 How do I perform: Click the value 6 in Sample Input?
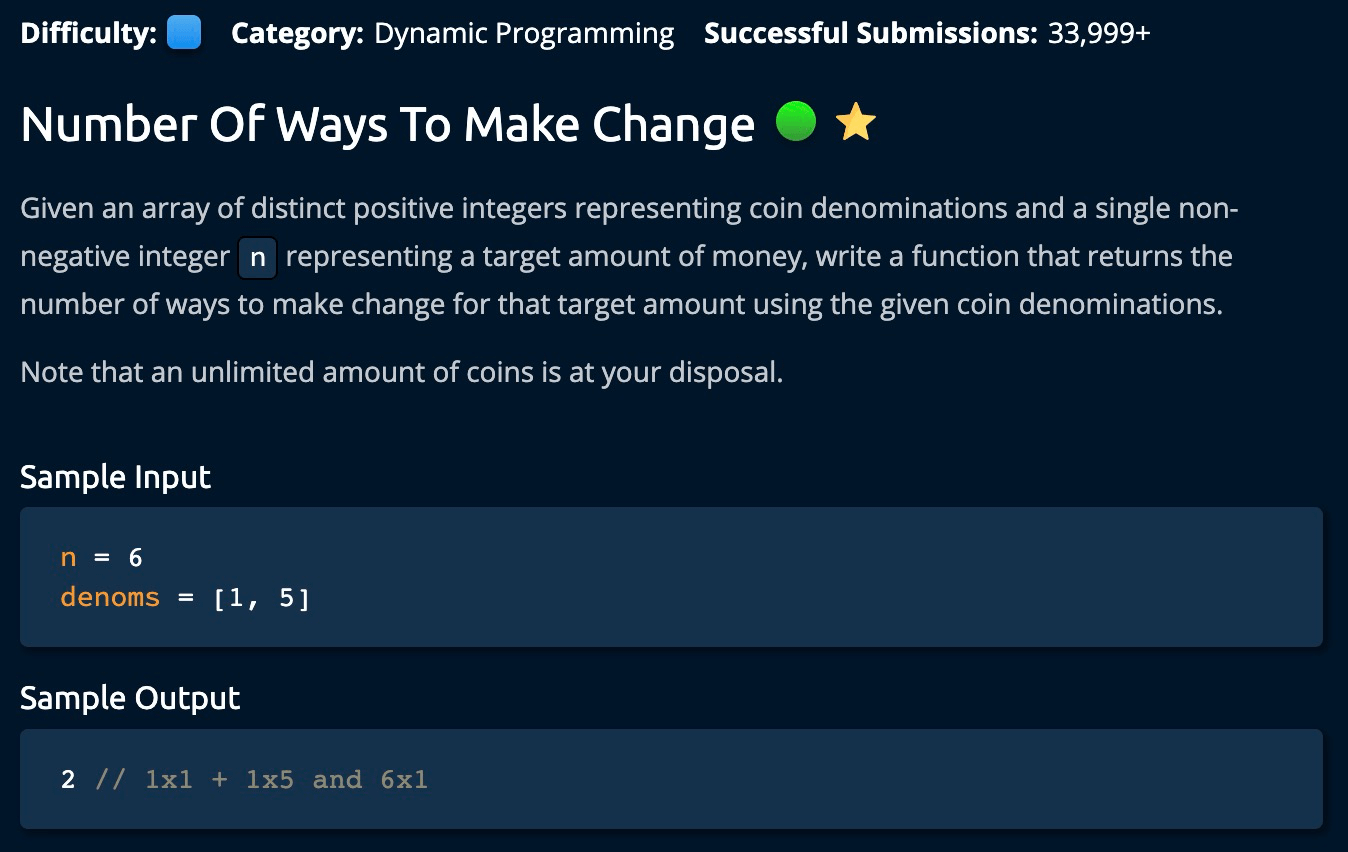[136, 557]
